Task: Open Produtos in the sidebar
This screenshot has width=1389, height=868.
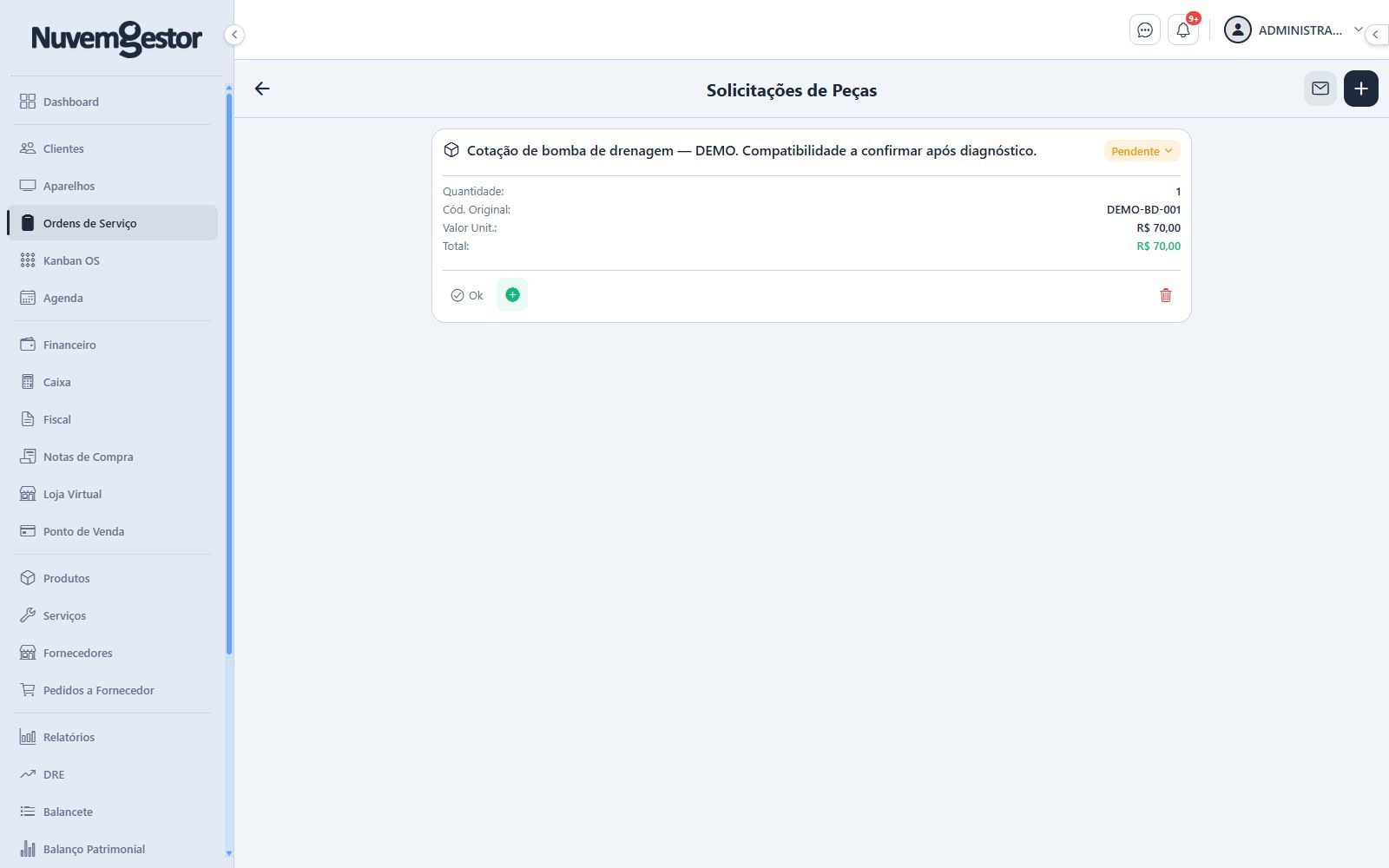Action: (112, 578)
